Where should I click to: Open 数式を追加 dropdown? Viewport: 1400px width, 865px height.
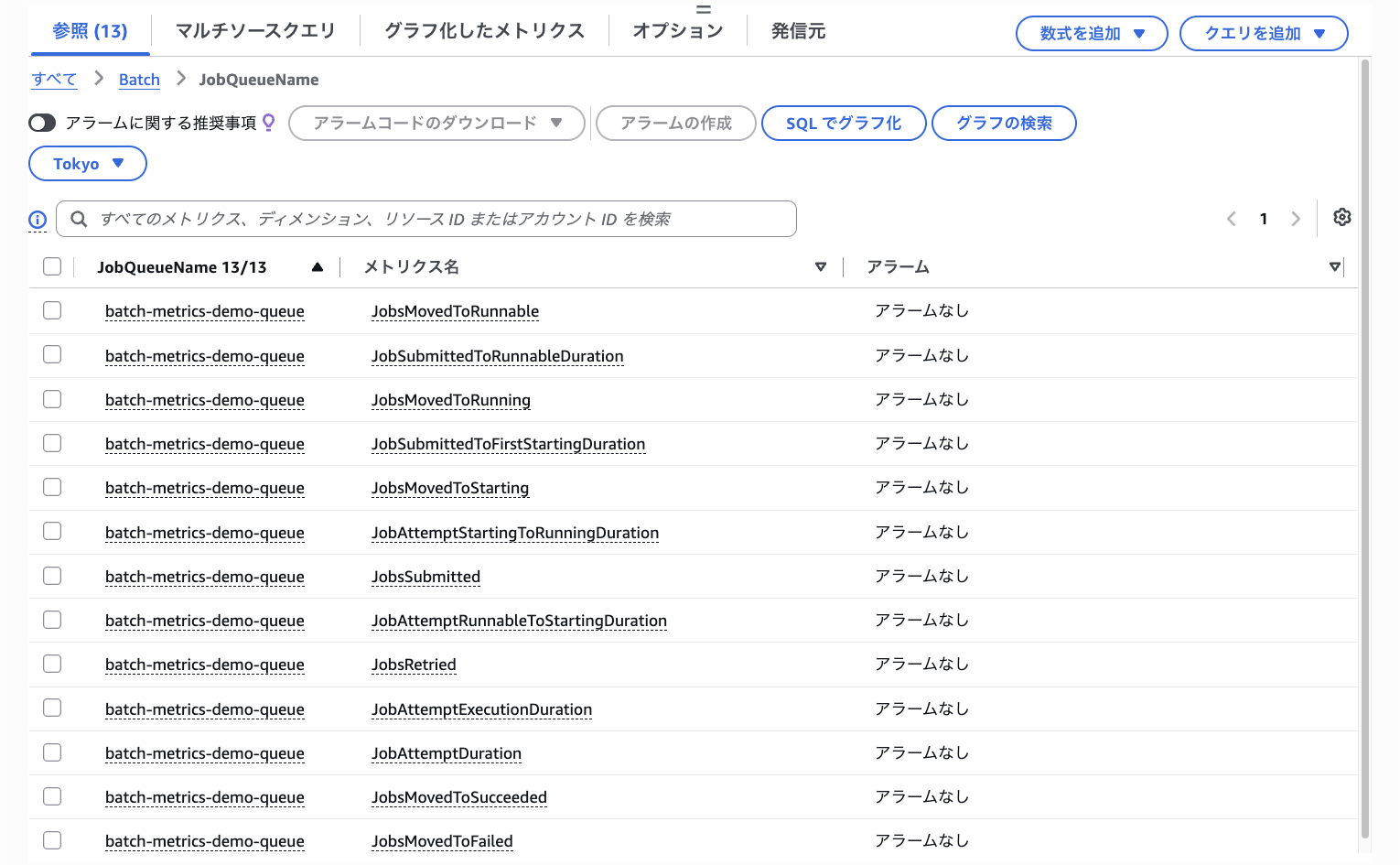pyautogui.click(x=1092, y=33)
